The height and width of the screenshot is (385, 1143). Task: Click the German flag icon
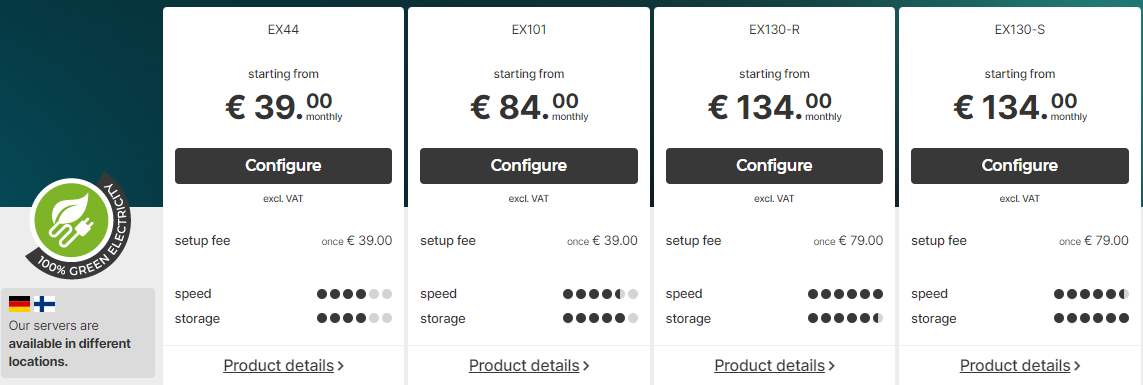[x=20, y=304]
